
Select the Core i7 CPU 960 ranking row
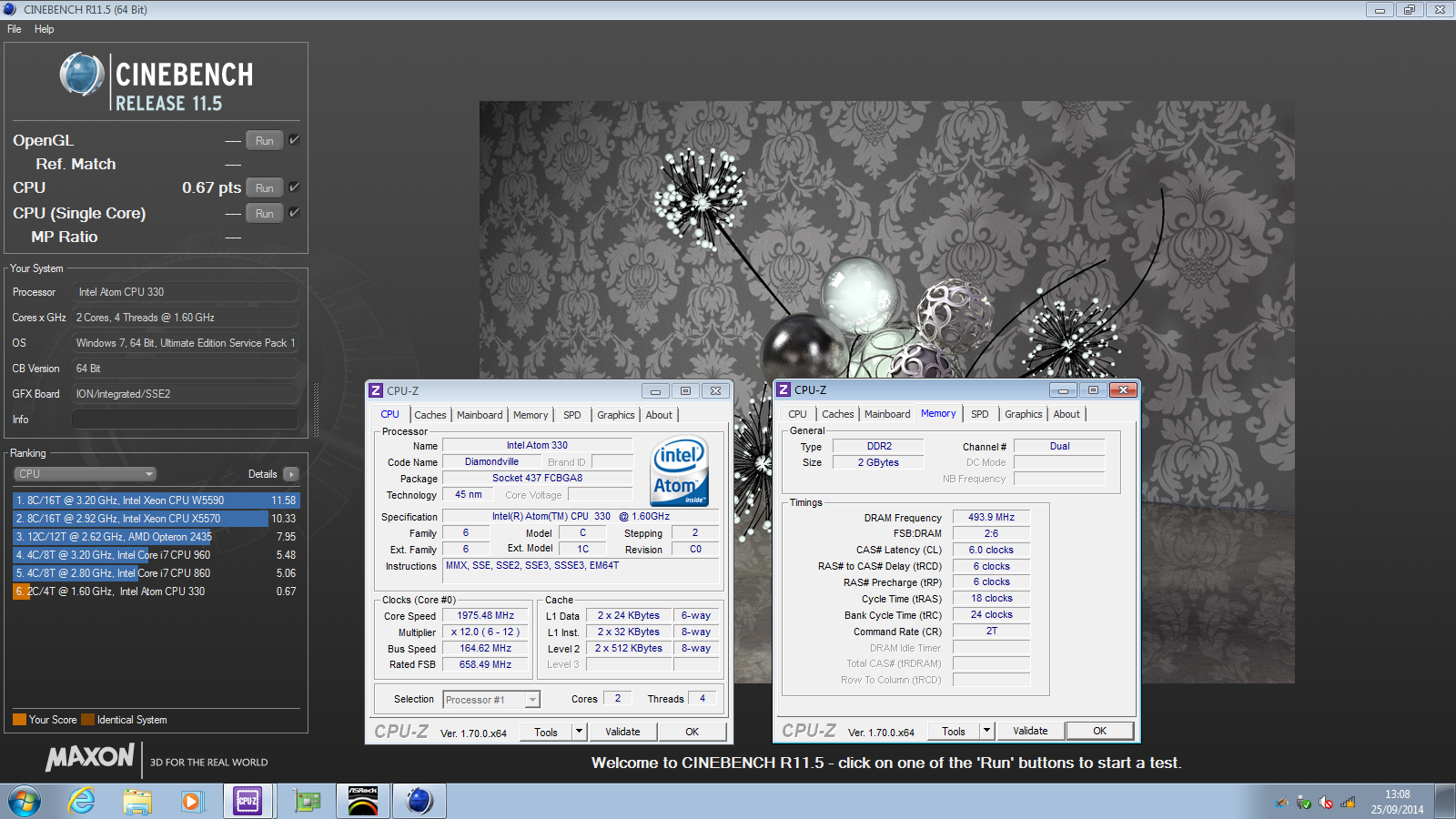pyautogui.click(x=155, y=555)
